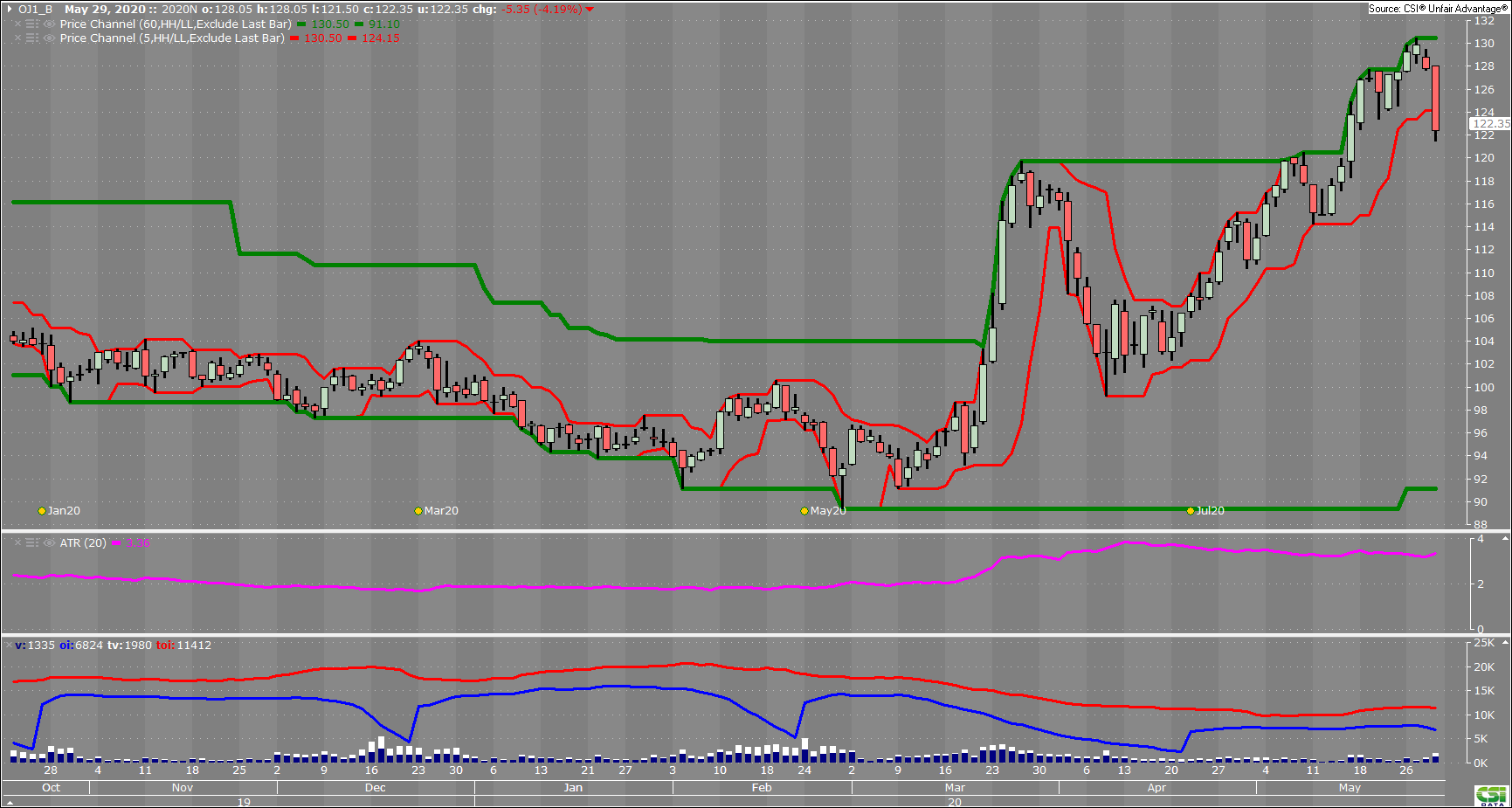Click the 10K volume axis label
The width and height of the screenshot is (1512, 808).
click(x=1485, y=715)
